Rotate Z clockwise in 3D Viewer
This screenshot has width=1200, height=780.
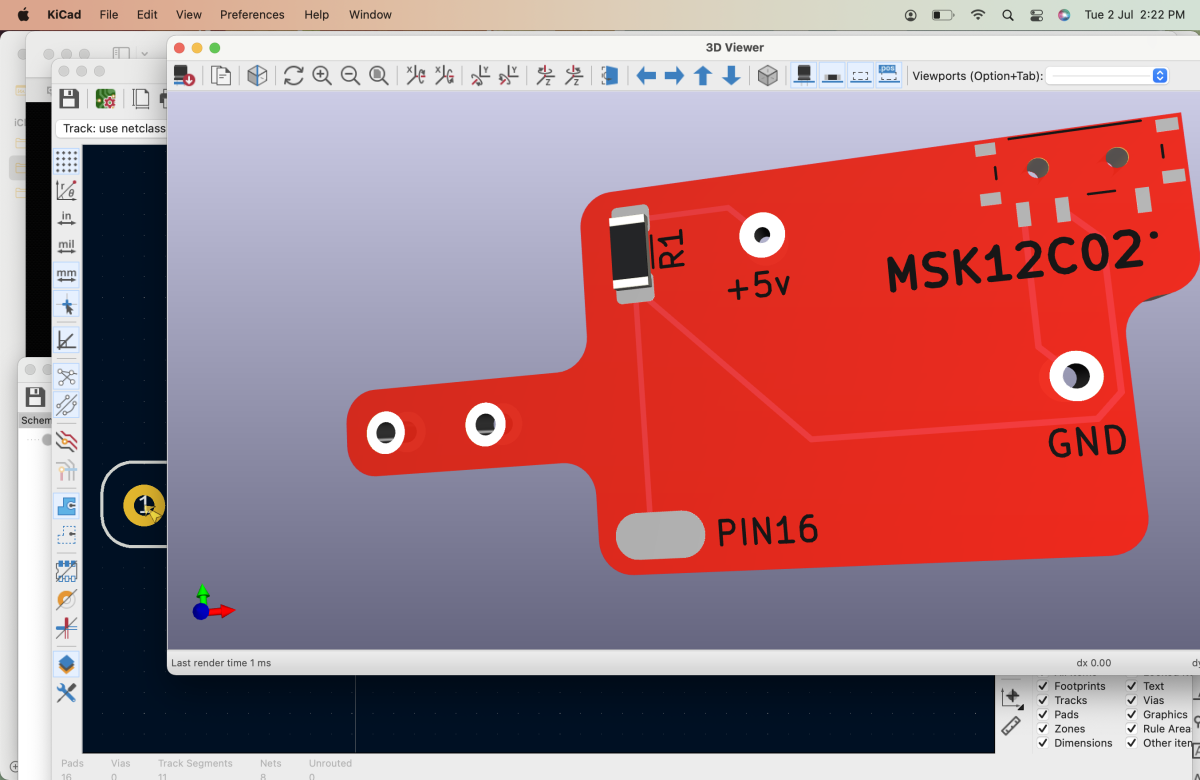[x=545, y=76]
